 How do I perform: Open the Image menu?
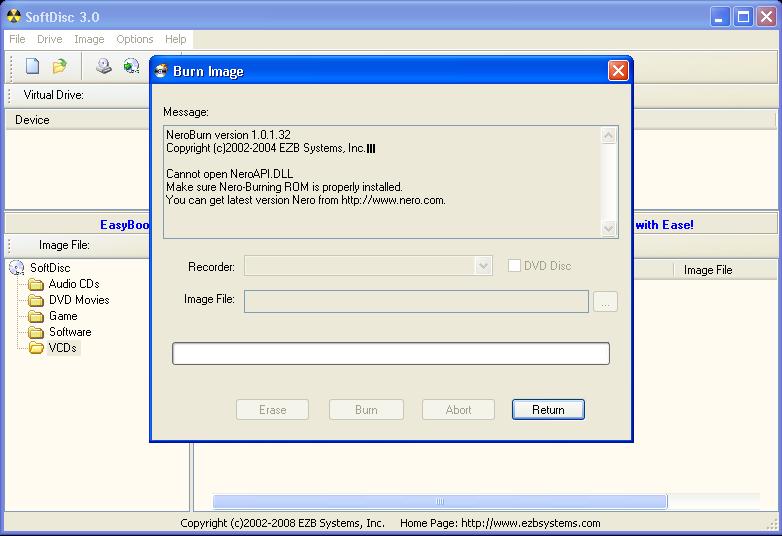(x=89, y=39)
